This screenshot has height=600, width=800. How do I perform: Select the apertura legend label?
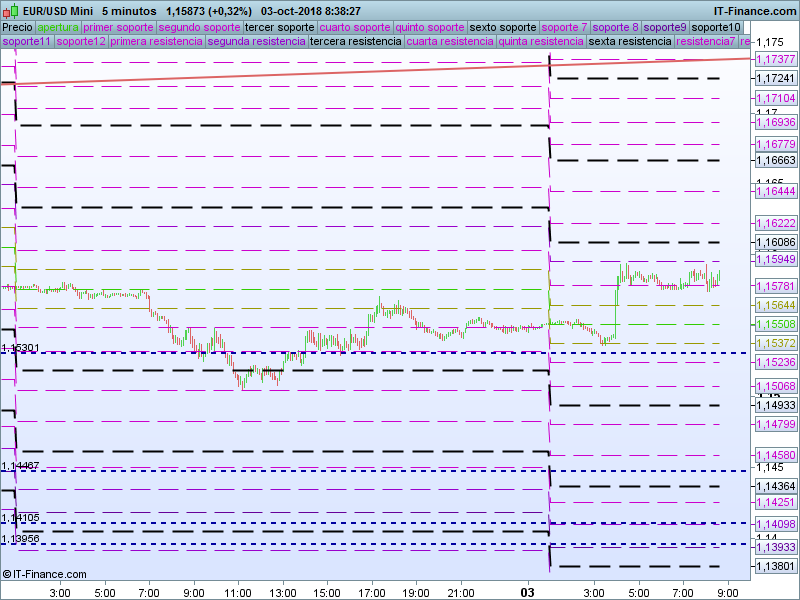(x=58, y=27)
